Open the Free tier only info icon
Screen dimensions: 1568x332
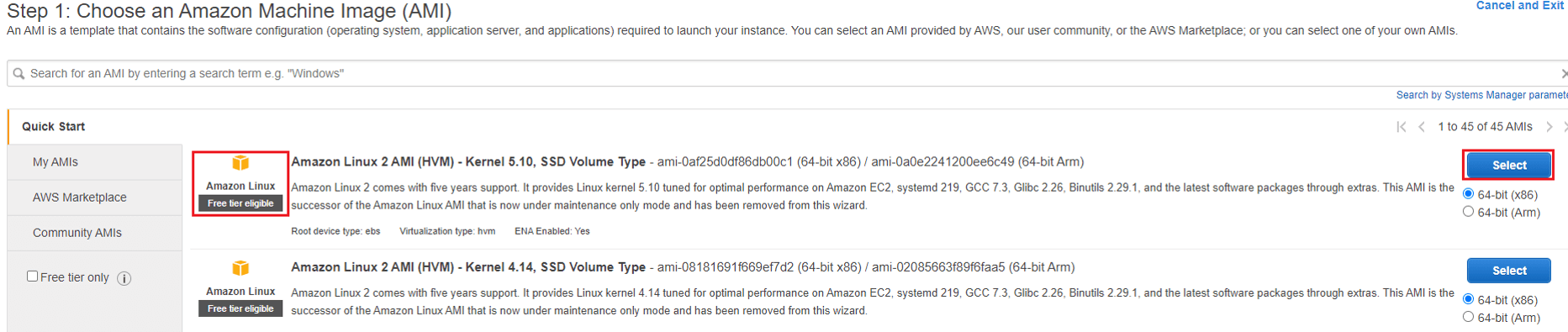pyautogui.click(x=124, y=278)
